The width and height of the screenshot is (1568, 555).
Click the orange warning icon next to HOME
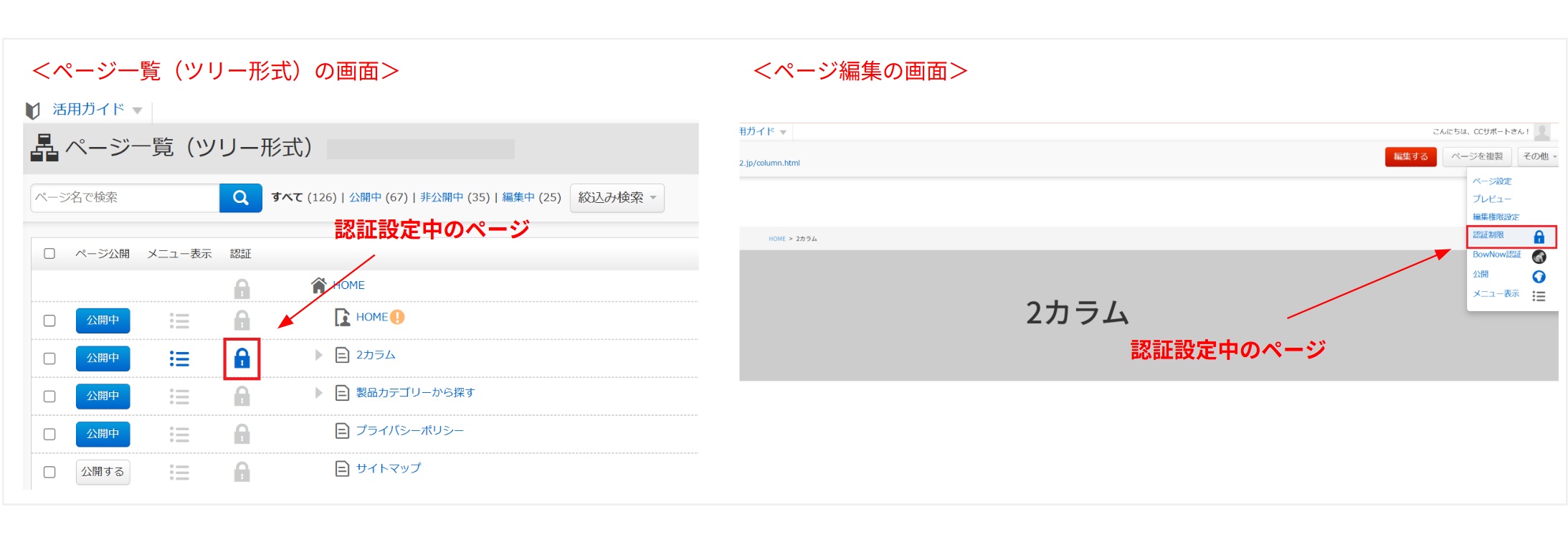pyautogui.click(x=397, y=317)
